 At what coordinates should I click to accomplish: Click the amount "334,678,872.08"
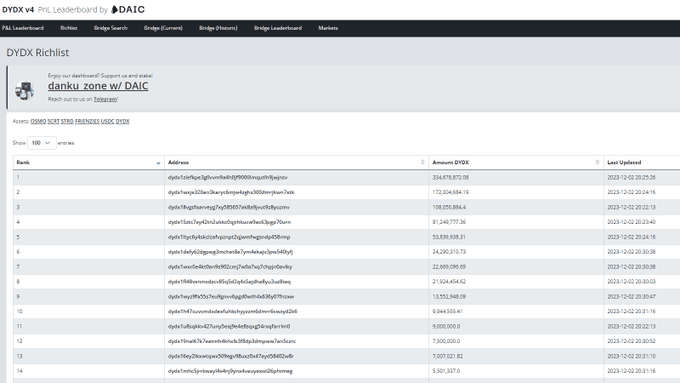click(x=450, y=177)
